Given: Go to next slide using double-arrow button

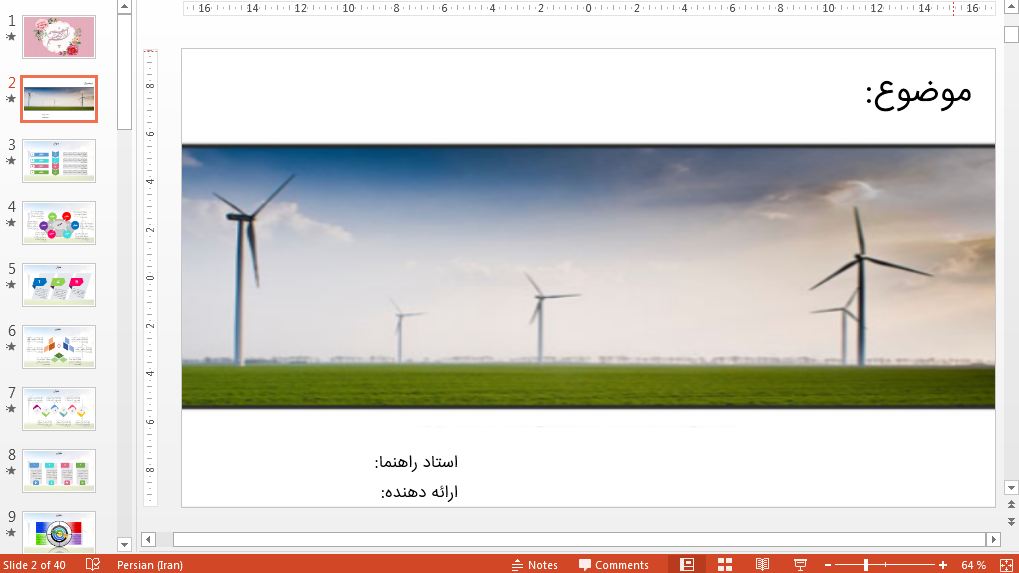Looking at the screenshot, I should pos(1011,519).
